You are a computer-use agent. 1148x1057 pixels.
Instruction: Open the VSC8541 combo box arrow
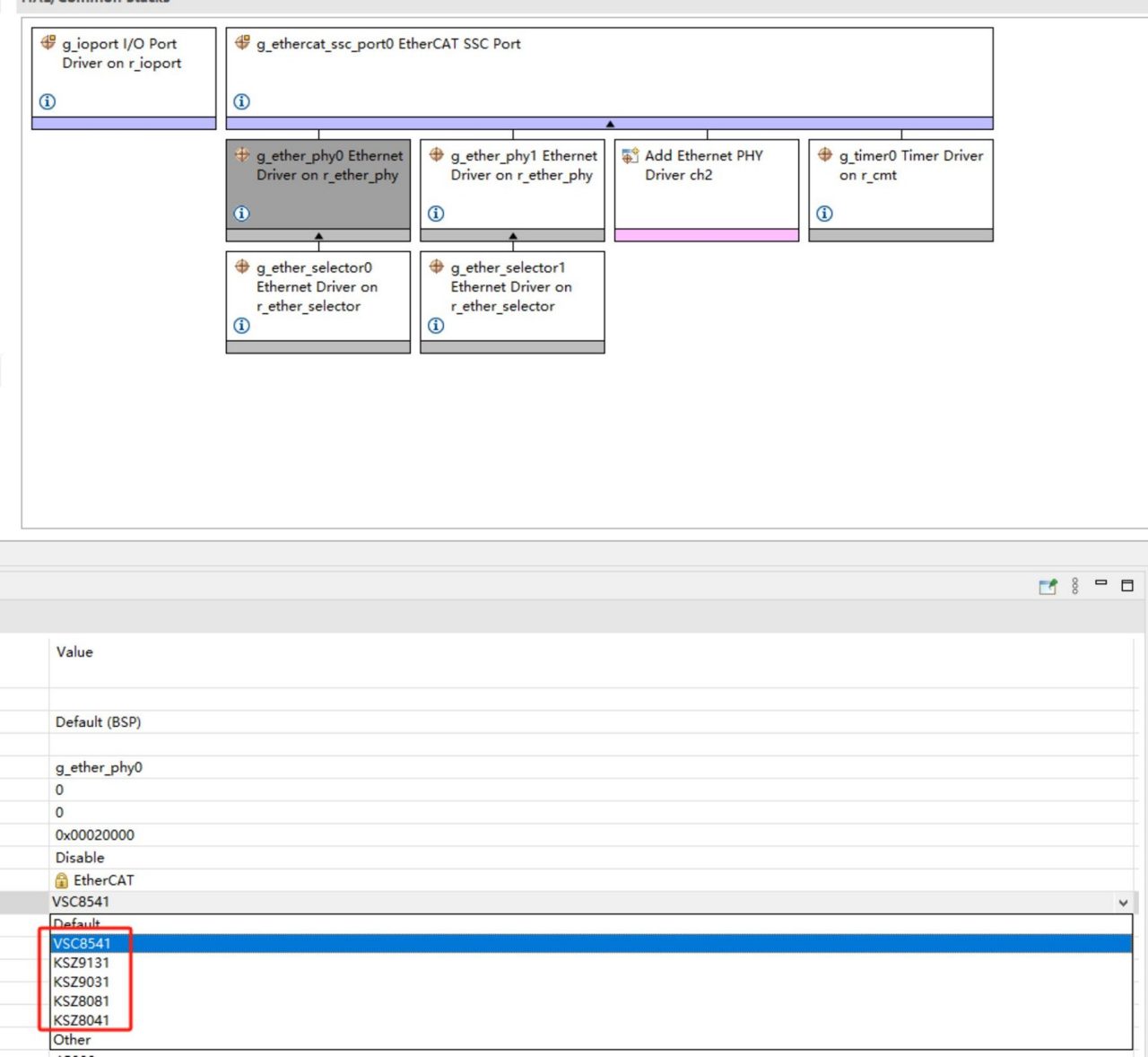pyautogui.click(x=1123, y=903)
